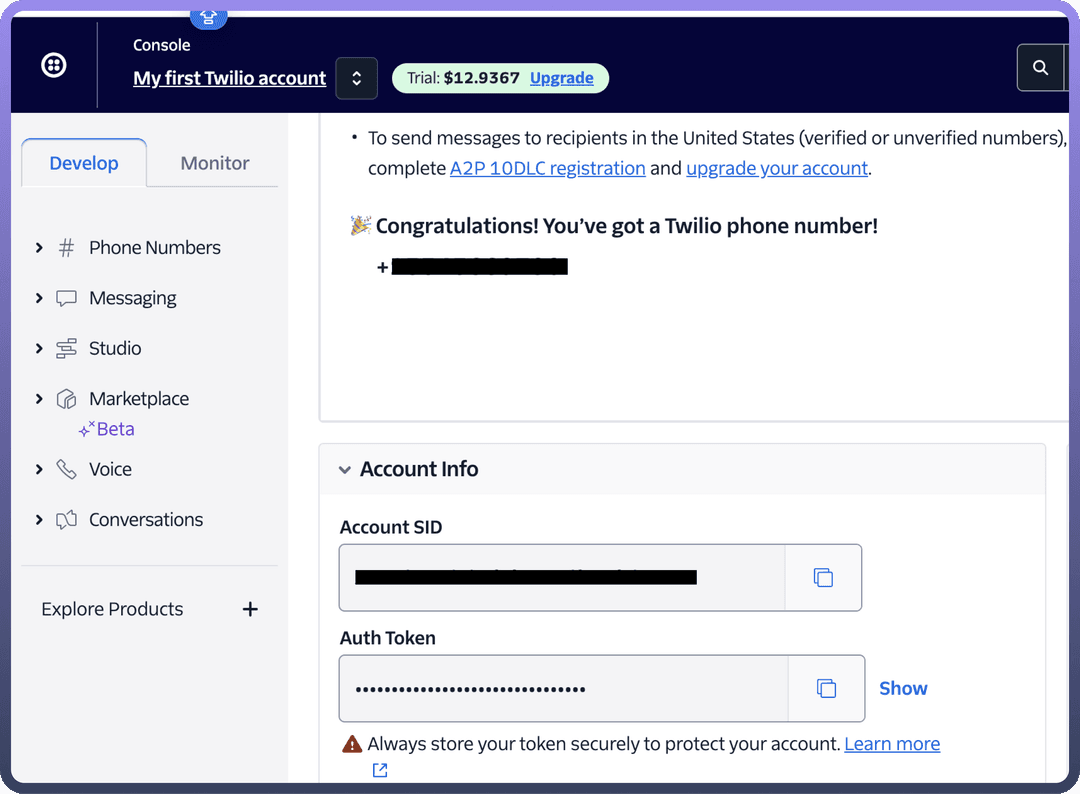Viewport: 1080px width, 794px height.
Task: Click the Phone Numbers hash icon
Action: pyautogui.click(x=66, y=248)
